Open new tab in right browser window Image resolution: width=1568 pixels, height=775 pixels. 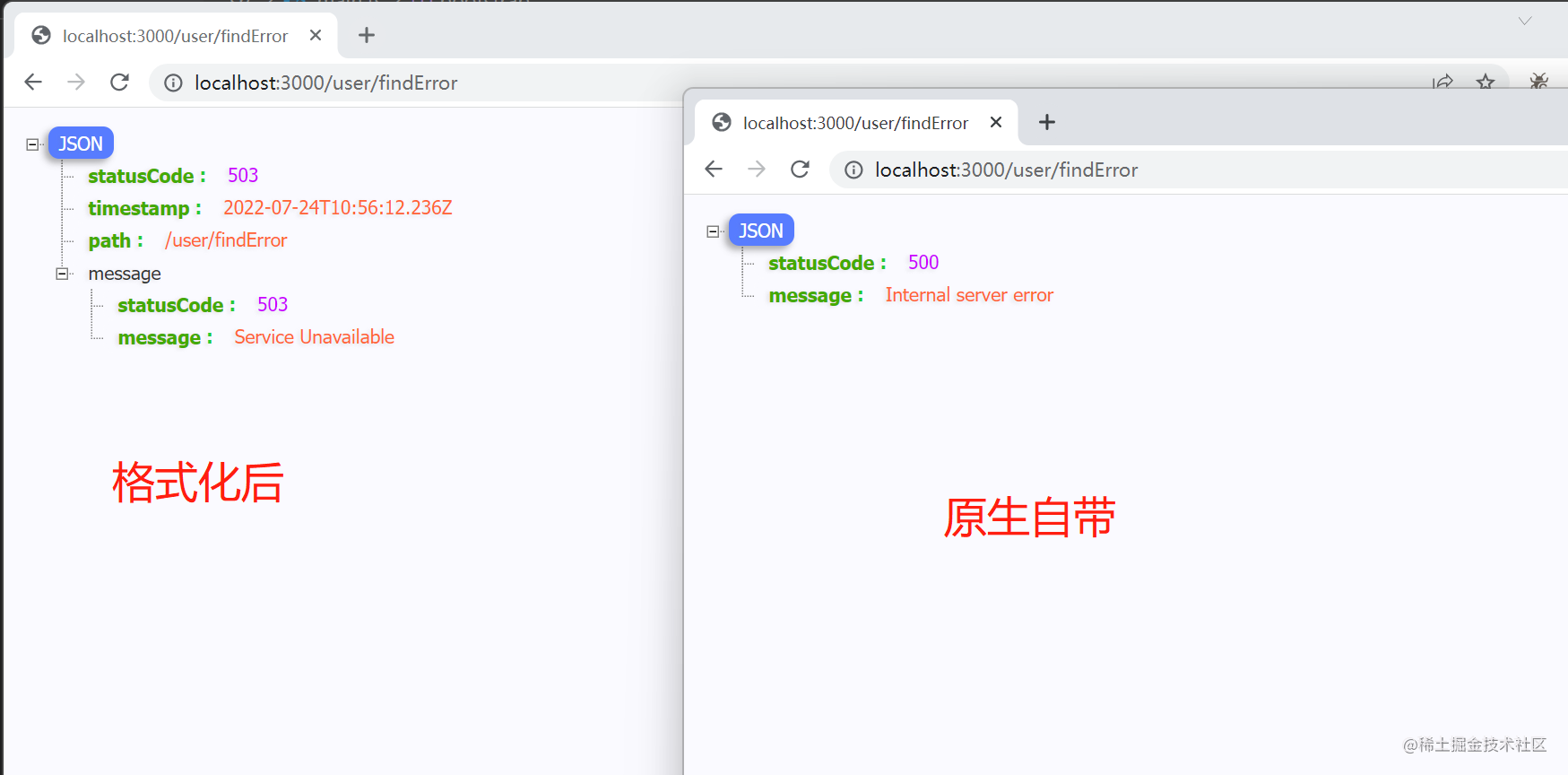tap(1047, 122)
